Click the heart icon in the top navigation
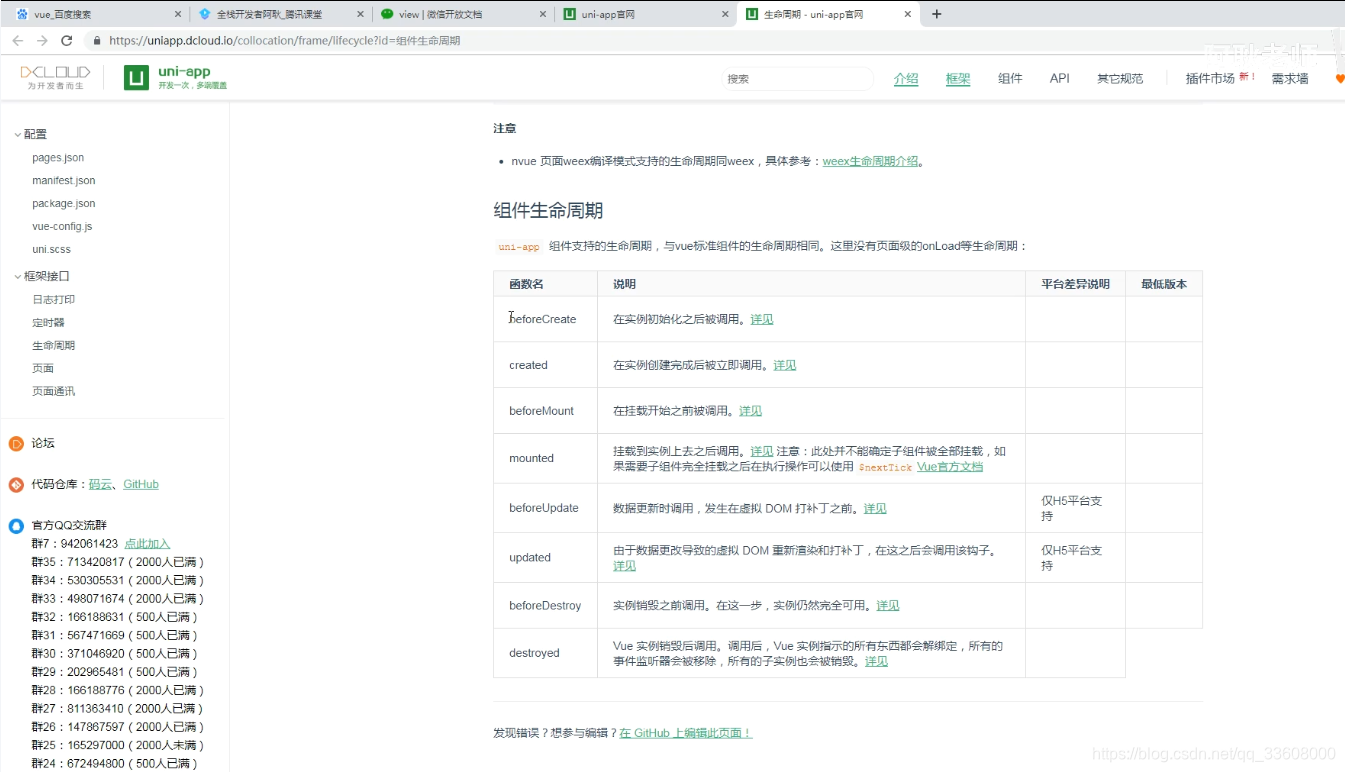This screenshot has height=772, width=1345. (x=1339, y=77)
